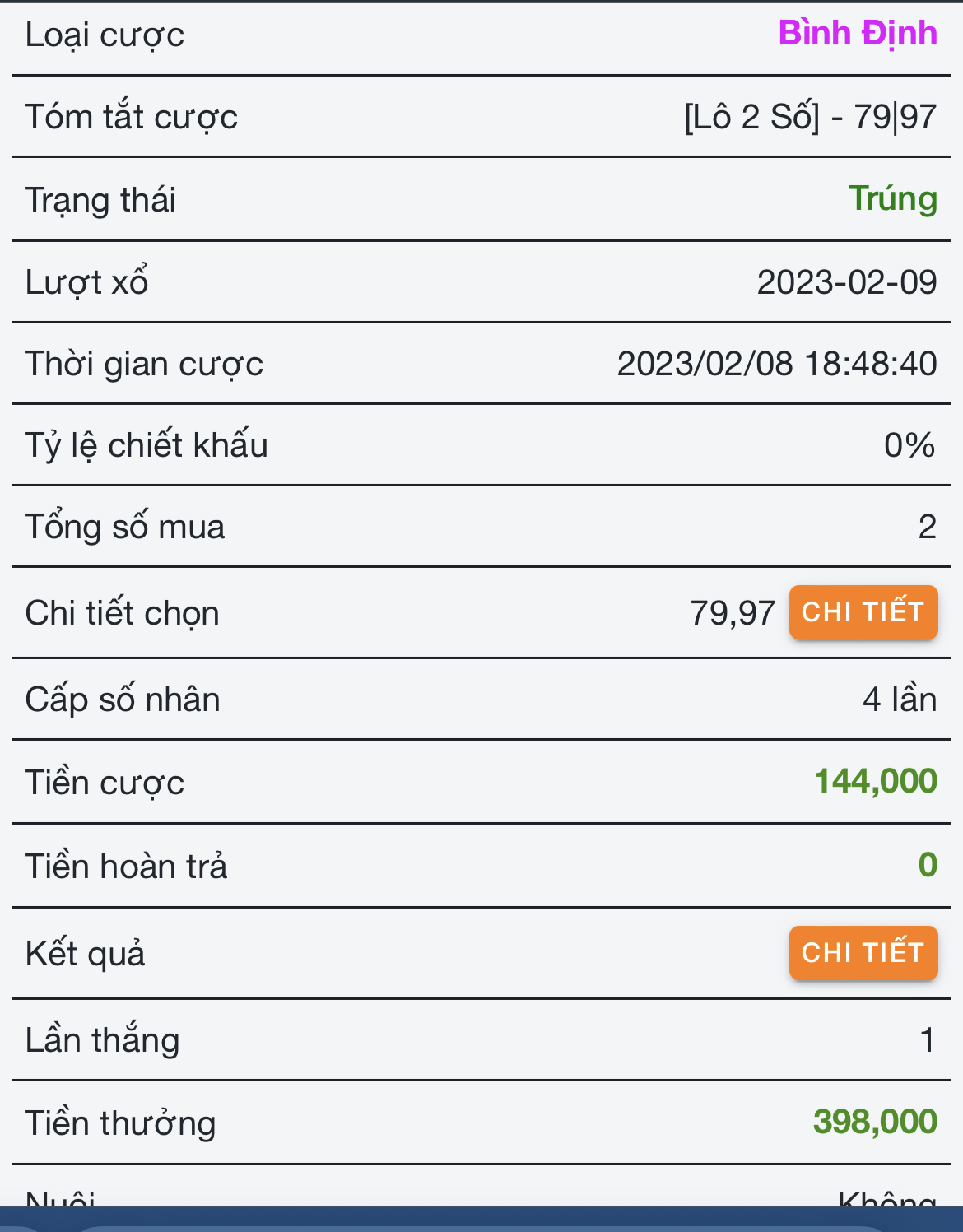Open CHI TIẾT button in Kết quả row
The width and height of the screenshot is (963, 1232).
tap(863, 953)
